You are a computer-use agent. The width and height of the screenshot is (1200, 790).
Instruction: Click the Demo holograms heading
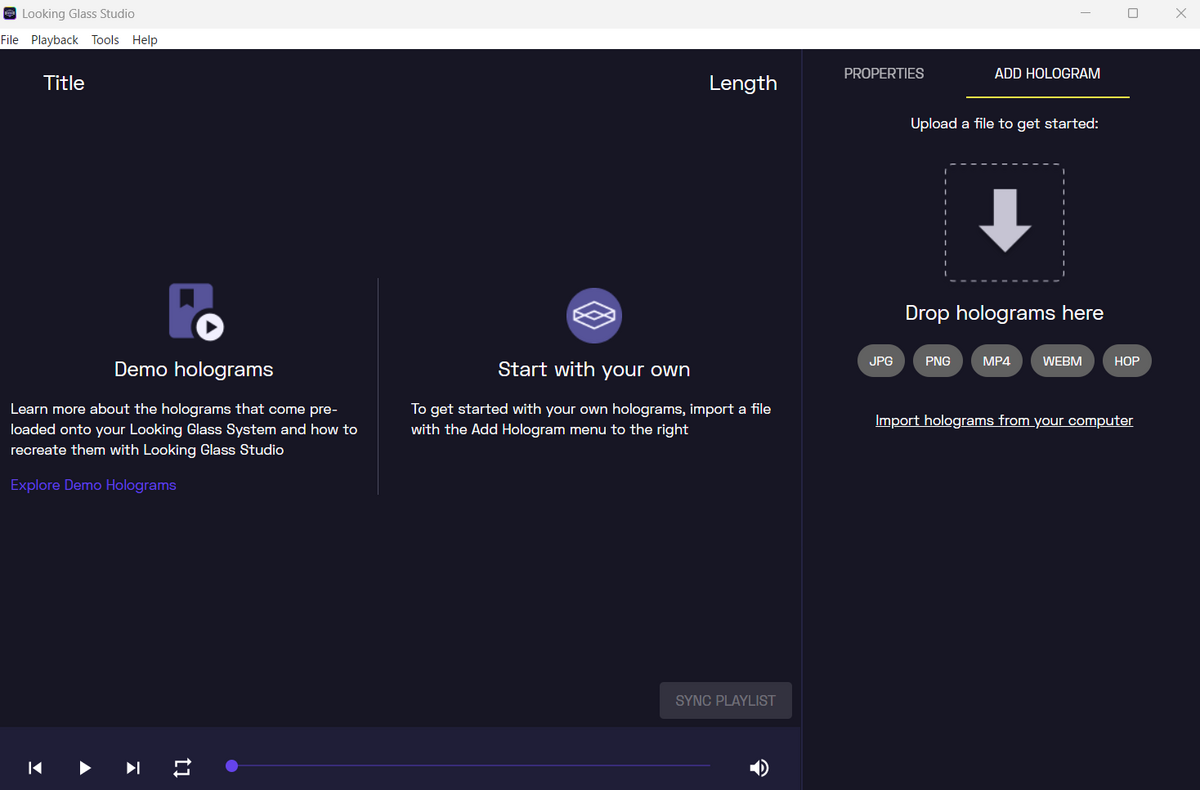tap(194, 369)
